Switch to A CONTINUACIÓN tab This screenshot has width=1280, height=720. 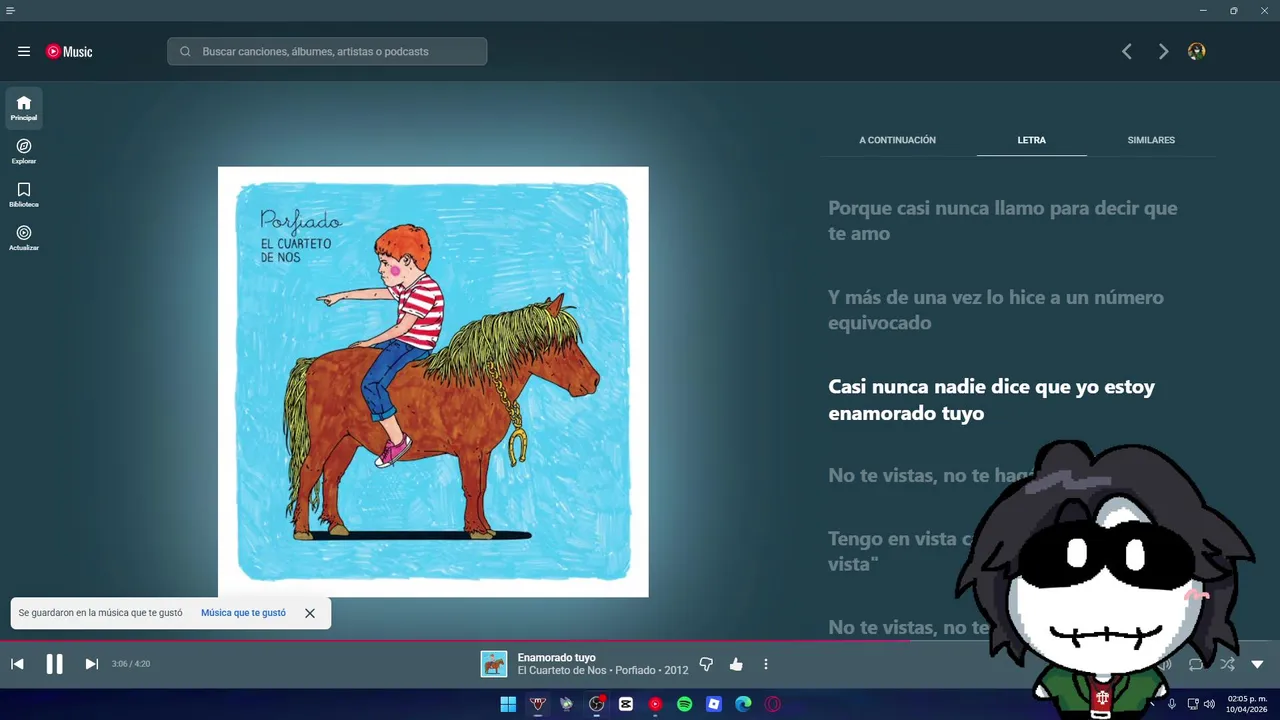coord(897,140)
